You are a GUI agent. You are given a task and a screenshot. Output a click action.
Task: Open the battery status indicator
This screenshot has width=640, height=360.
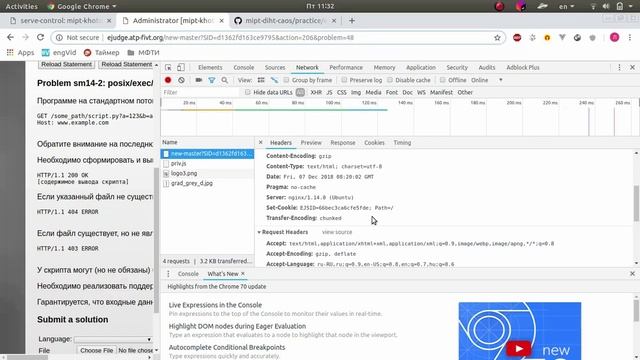click(x=620, y=6)
